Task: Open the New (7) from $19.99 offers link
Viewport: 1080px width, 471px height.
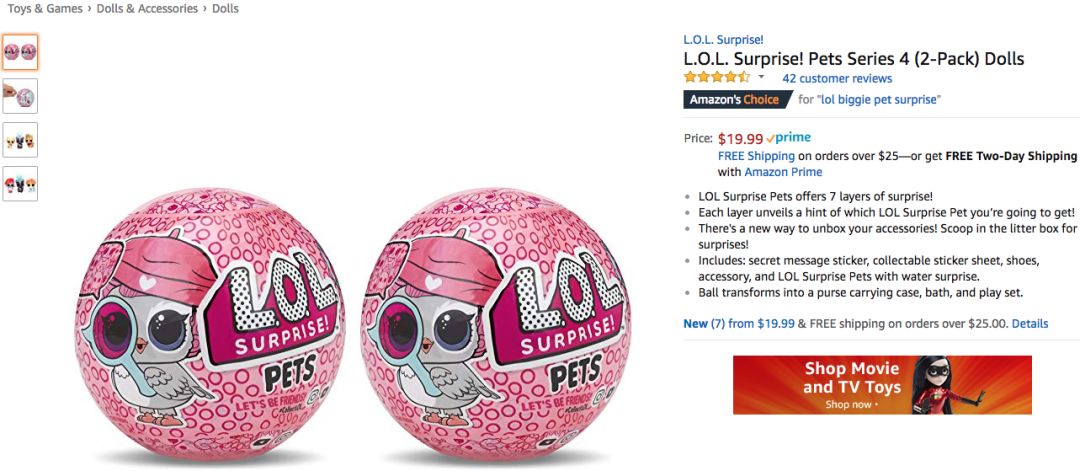Action: (739, 323)
